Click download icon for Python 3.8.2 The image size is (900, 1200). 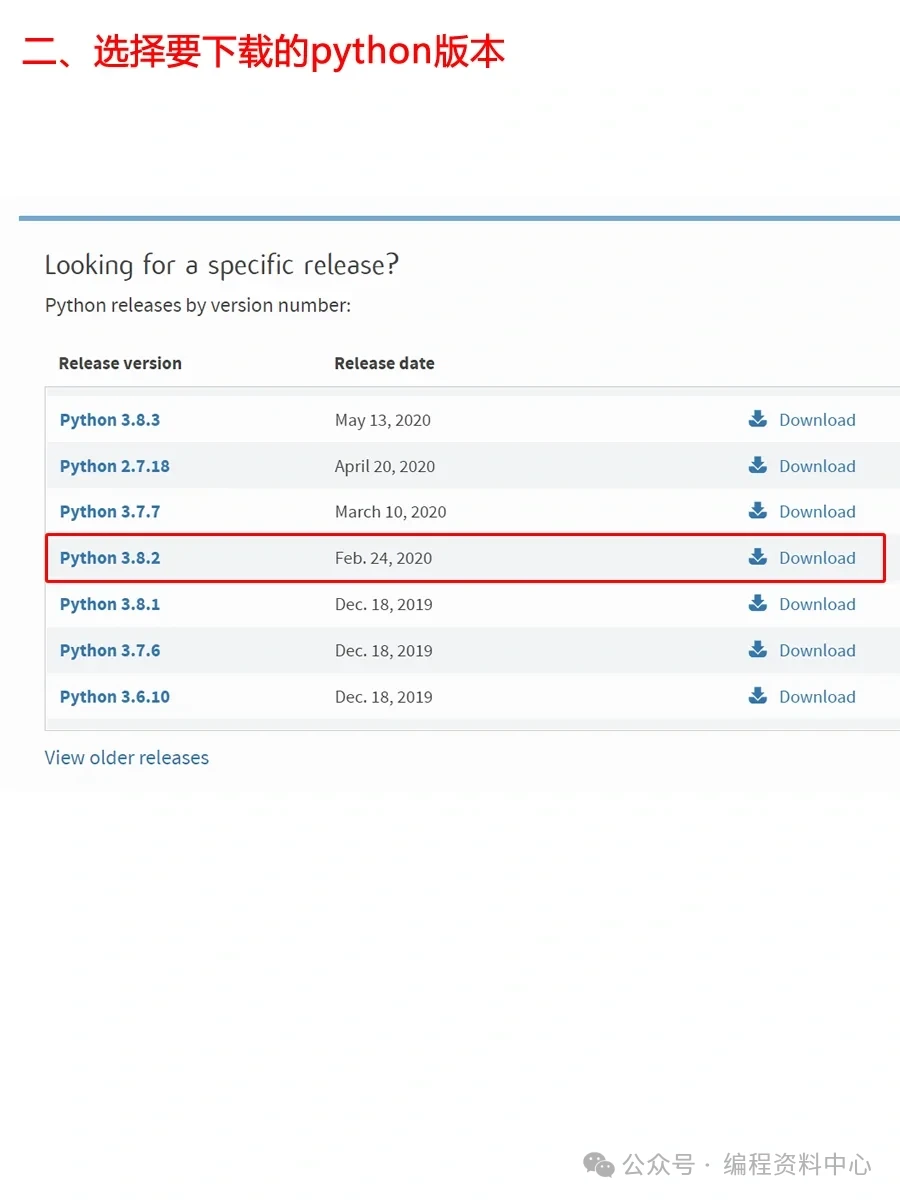[x=758, y=557]
